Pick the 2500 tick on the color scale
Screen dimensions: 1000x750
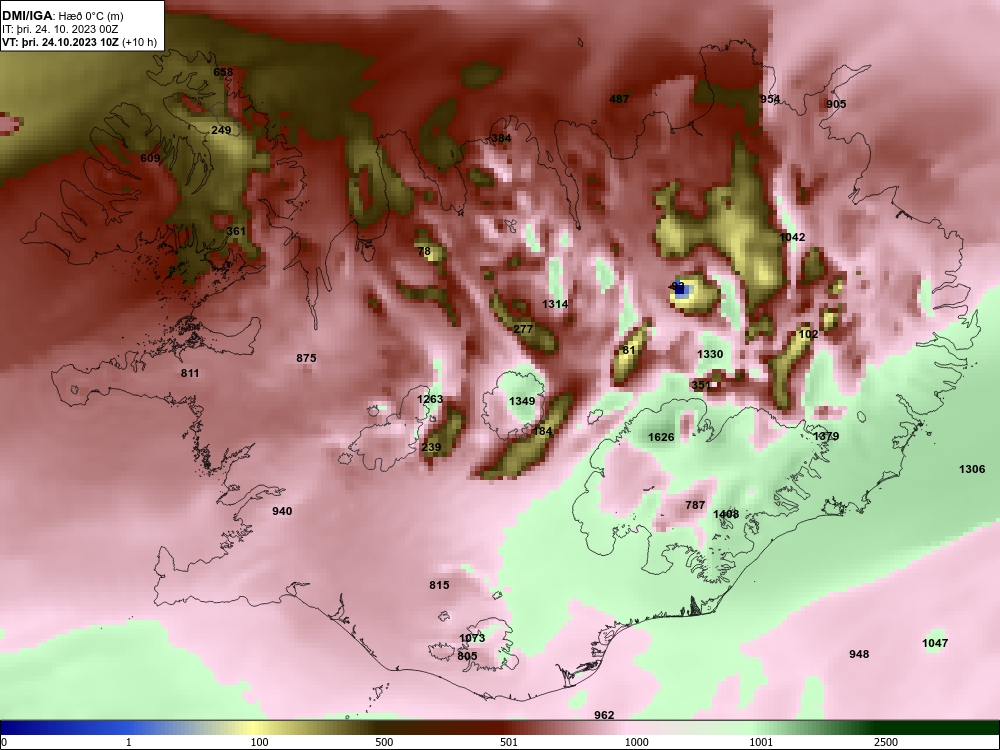(x=886, y=742)
